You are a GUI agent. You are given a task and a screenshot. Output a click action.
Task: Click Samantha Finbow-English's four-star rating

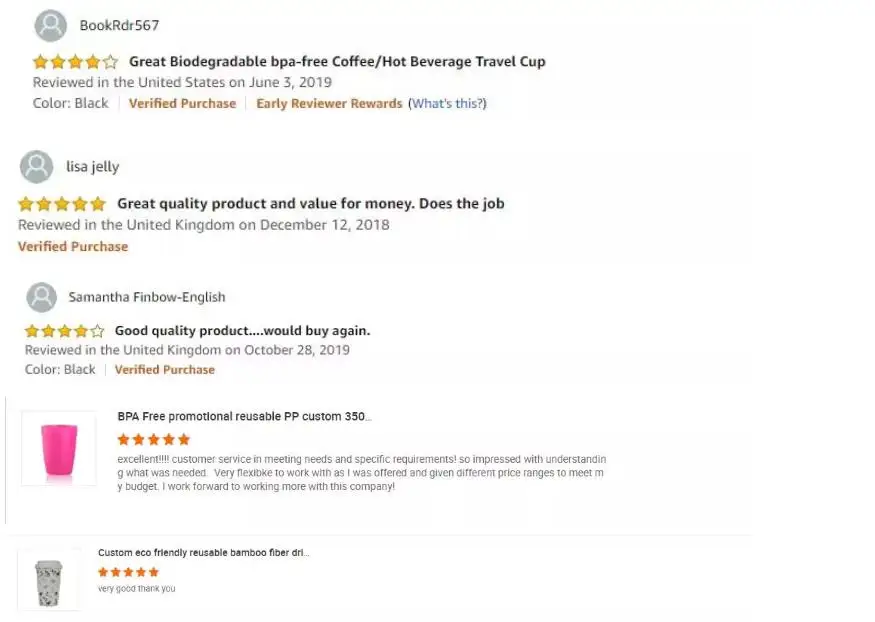click(64, 331)
